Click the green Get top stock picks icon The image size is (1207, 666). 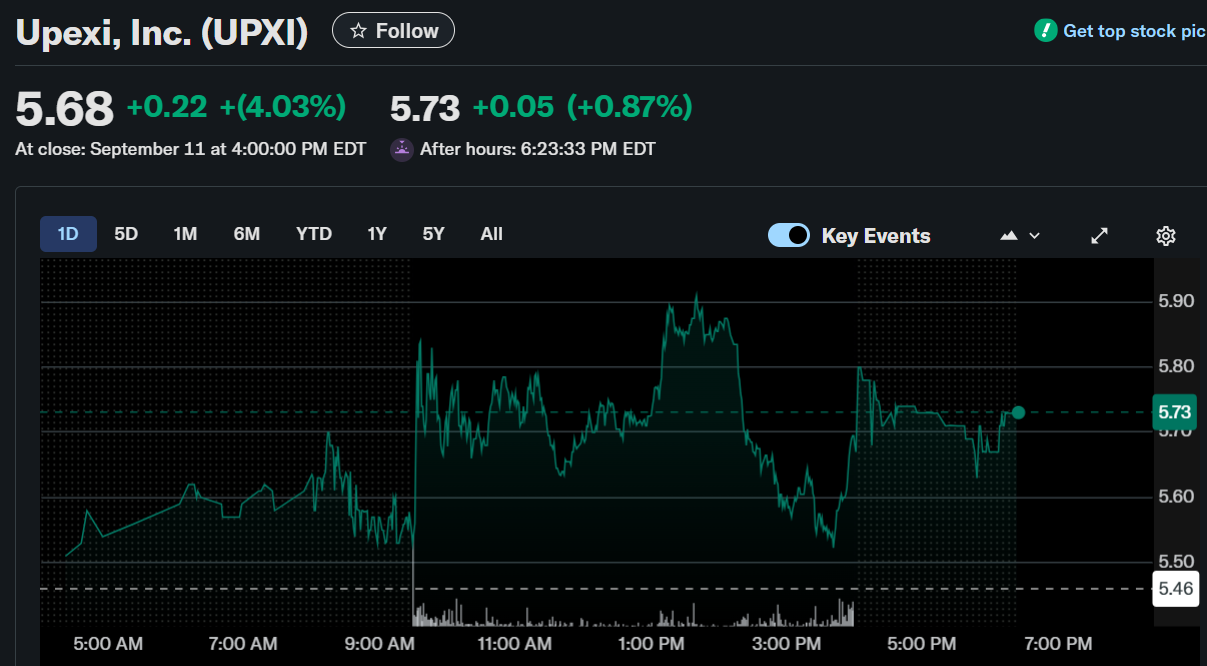[1045, 31]
